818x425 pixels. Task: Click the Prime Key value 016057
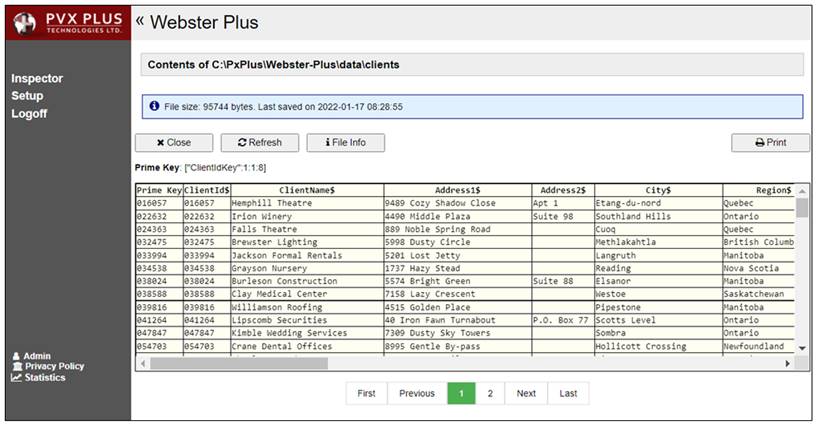tap(159, 203)
